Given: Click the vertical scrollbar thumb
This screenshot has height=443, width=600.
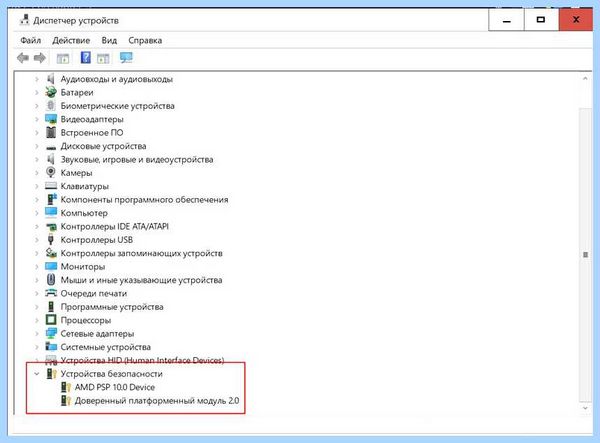Looking at the screenshot, I should tap(585, 254).
